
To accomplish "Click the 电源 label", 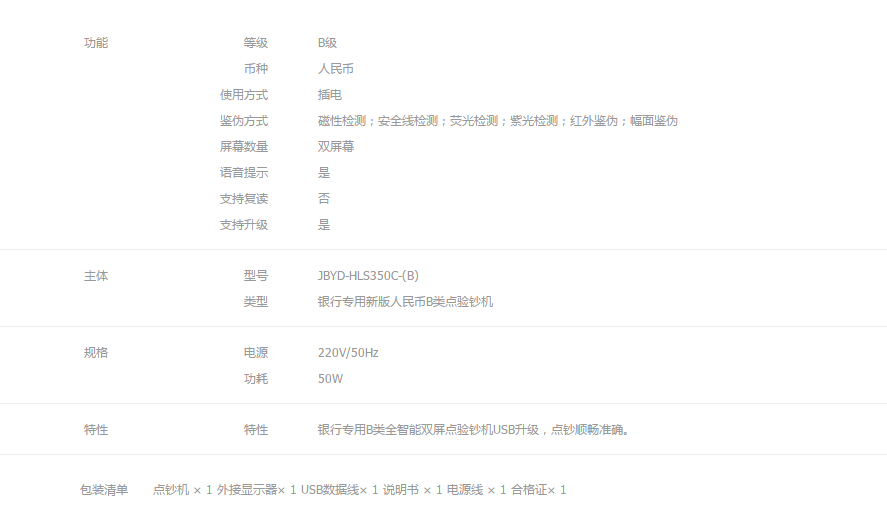I will coord(256,353).
